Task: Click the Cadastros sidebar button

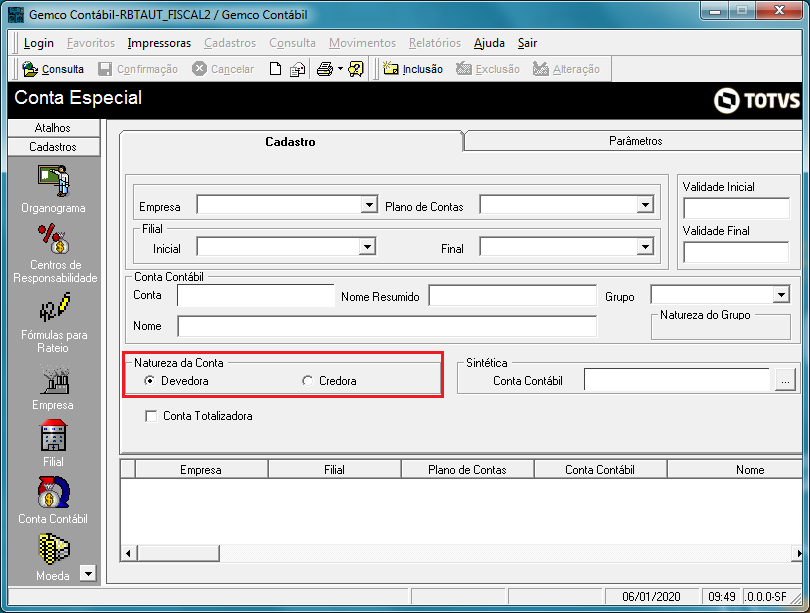Action: click(x=54, y=147)
